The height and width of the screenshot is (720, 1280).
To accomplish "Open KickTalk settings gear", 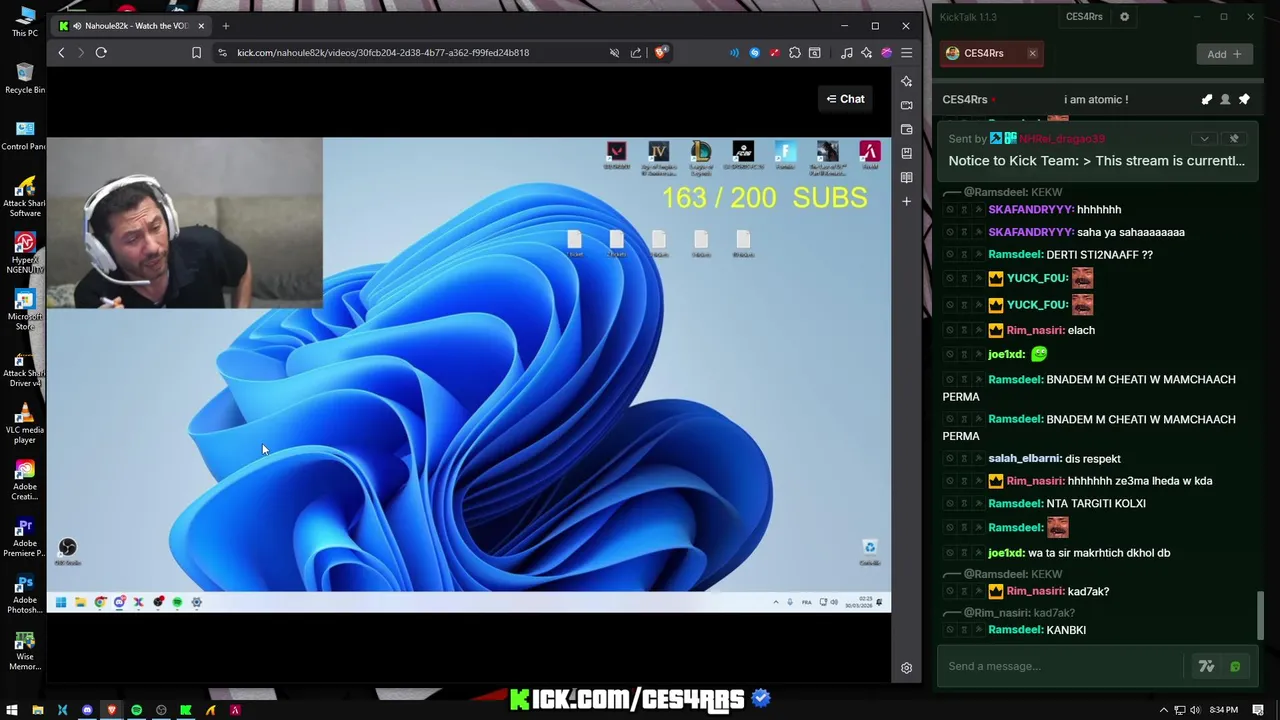I will tap(1124, 17).
